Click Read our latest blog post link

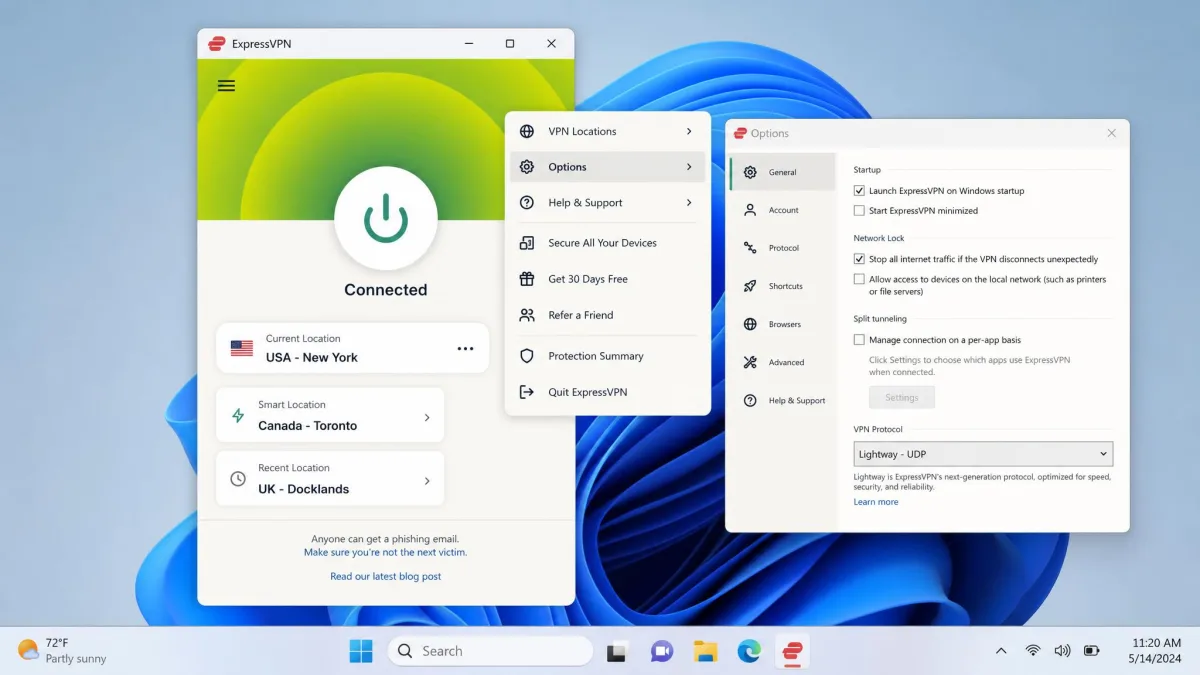point(386,576)
